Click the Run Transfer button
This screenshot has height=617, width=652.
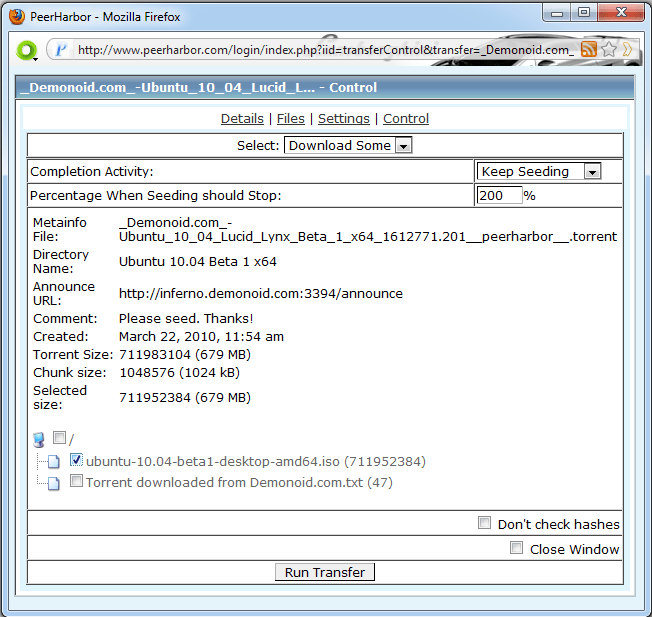(x=325, y=572)
